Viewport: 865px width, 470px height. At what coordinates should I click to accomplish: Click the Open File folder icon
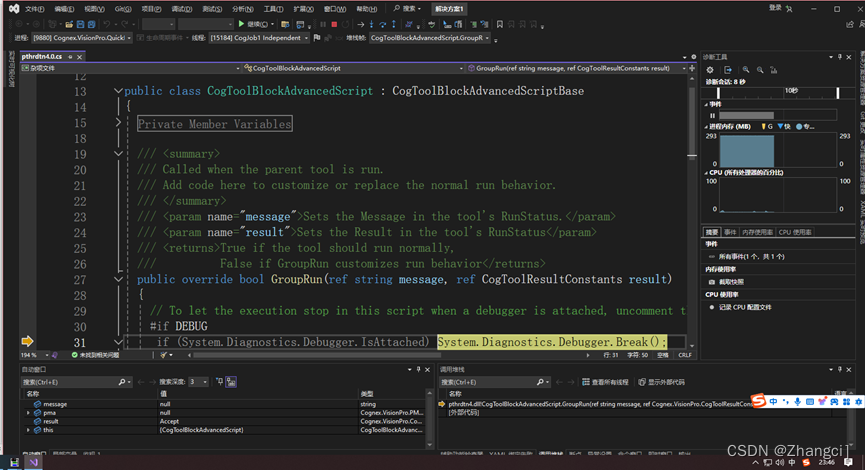tap(69, 24)
